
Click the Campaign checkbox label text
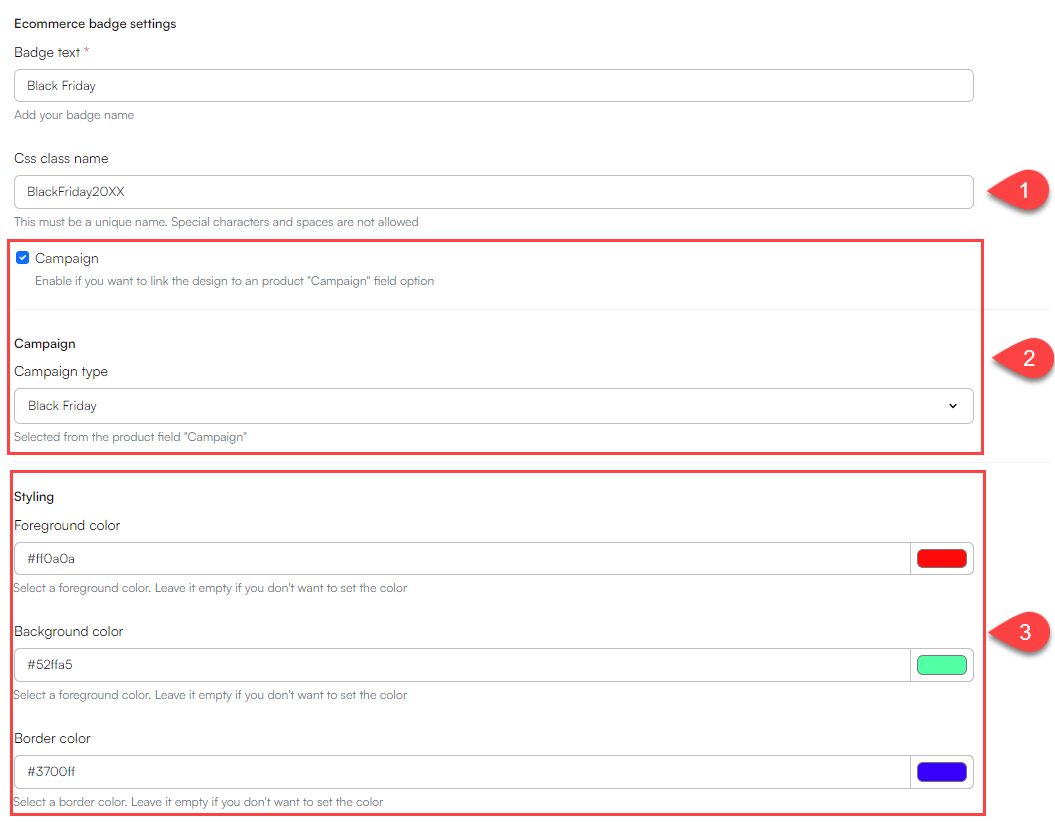tap(67, 259)
